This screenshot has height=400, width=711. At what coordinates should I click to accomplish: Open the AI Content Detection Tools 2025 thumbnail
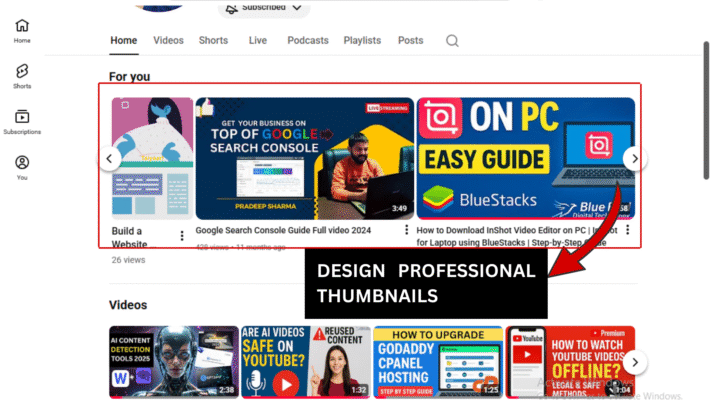click(174, 362)
